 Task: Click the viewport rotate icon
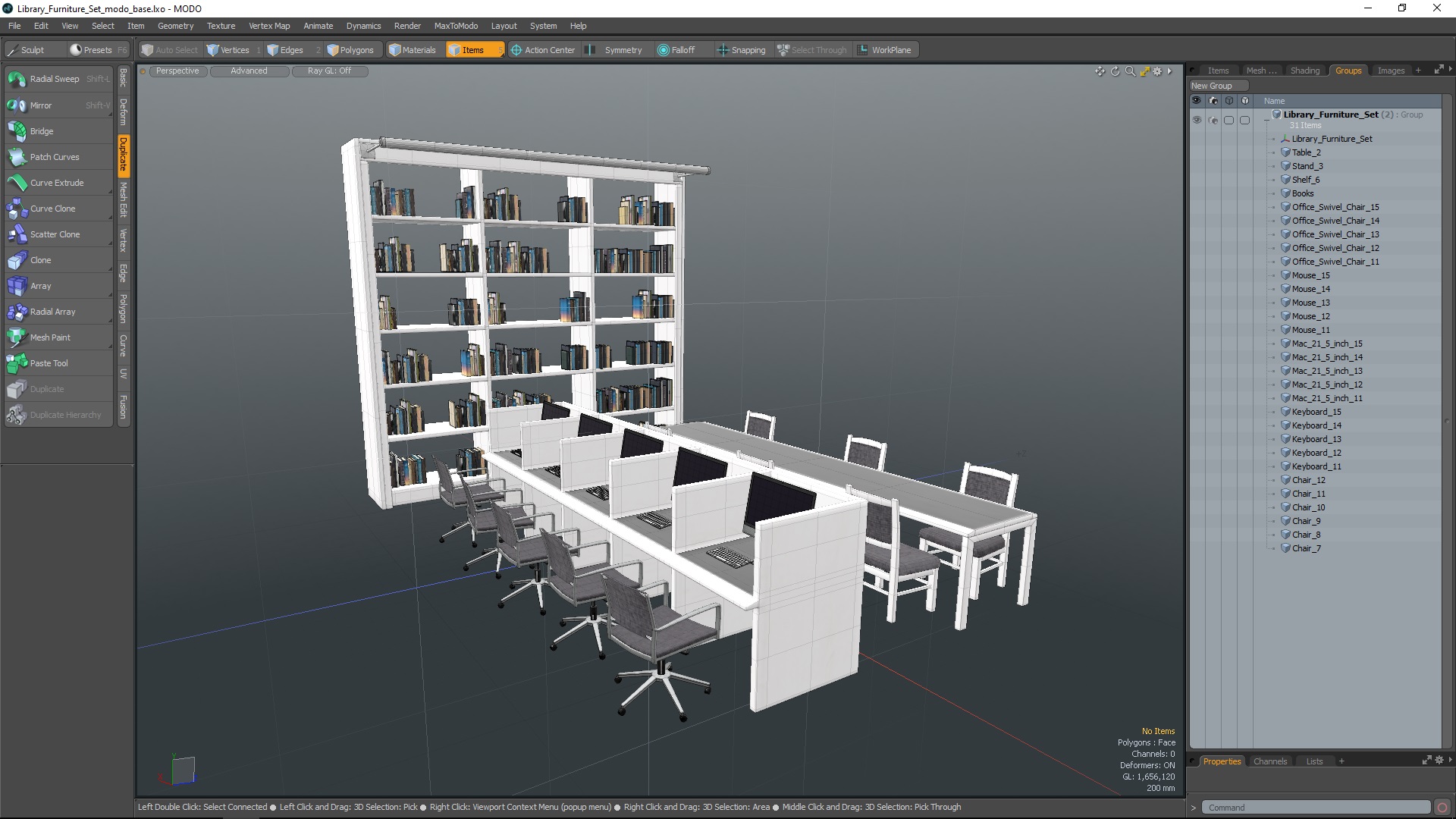click(1115, 71)
